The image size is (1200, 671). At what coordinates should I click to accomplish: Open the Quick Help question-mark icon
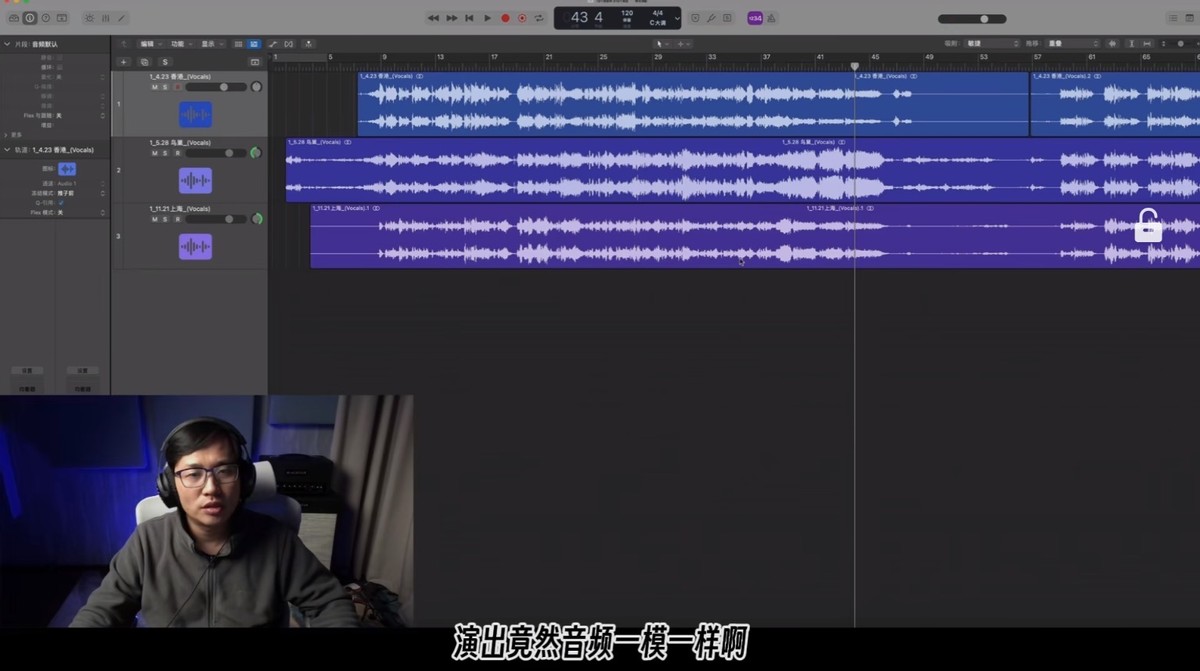coord(46,18)
